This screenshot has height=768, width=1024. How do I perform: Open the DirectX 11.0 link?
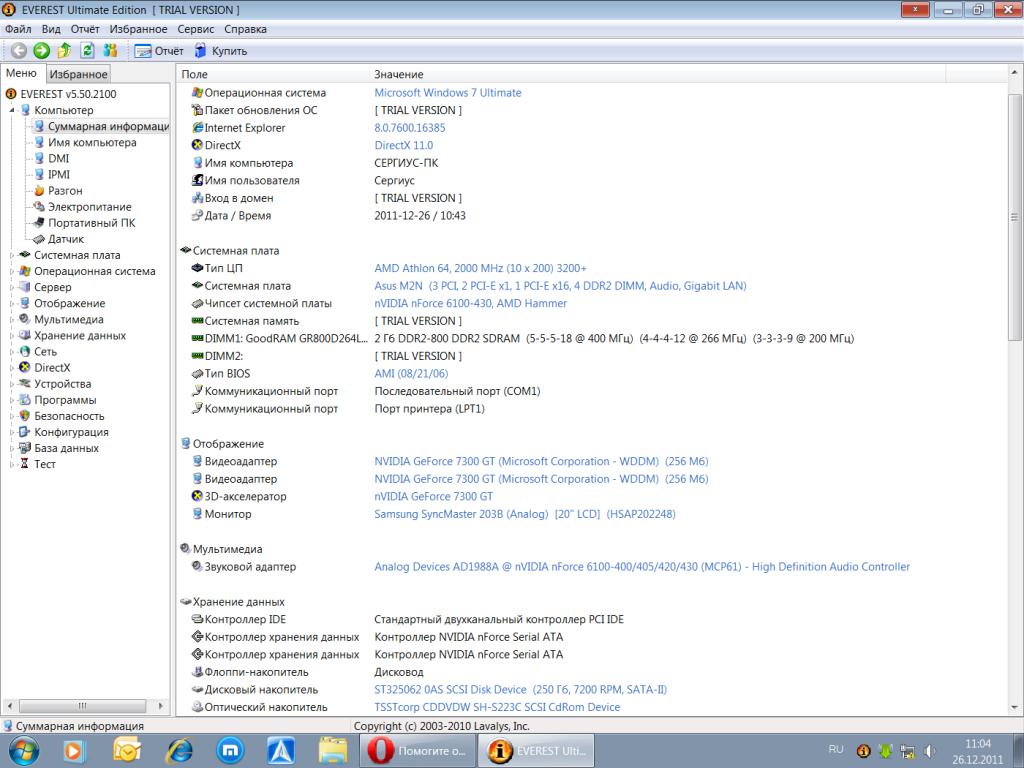point(404,146)
